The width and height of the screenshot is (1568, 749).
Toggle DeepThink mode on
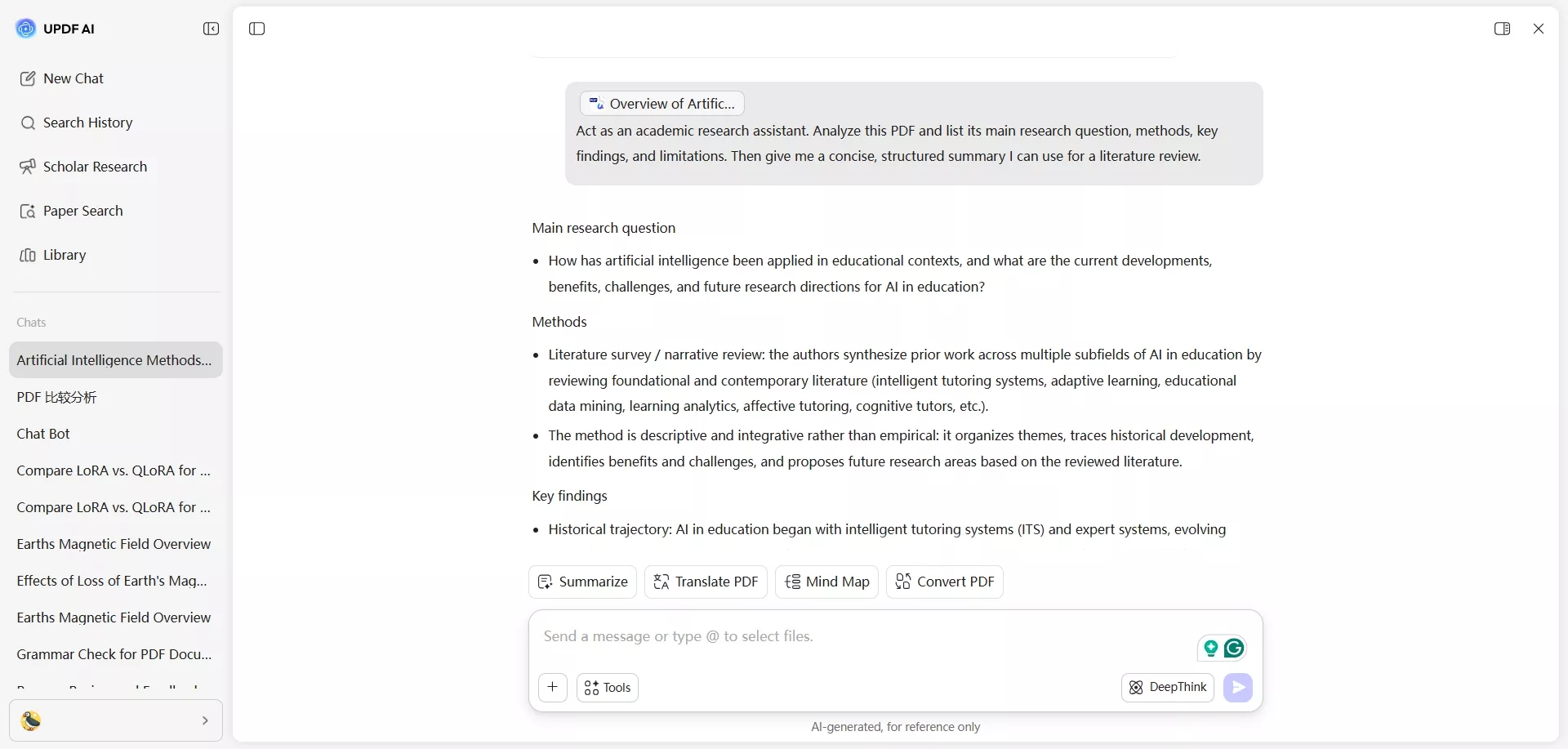click(x=1168, y=688)
